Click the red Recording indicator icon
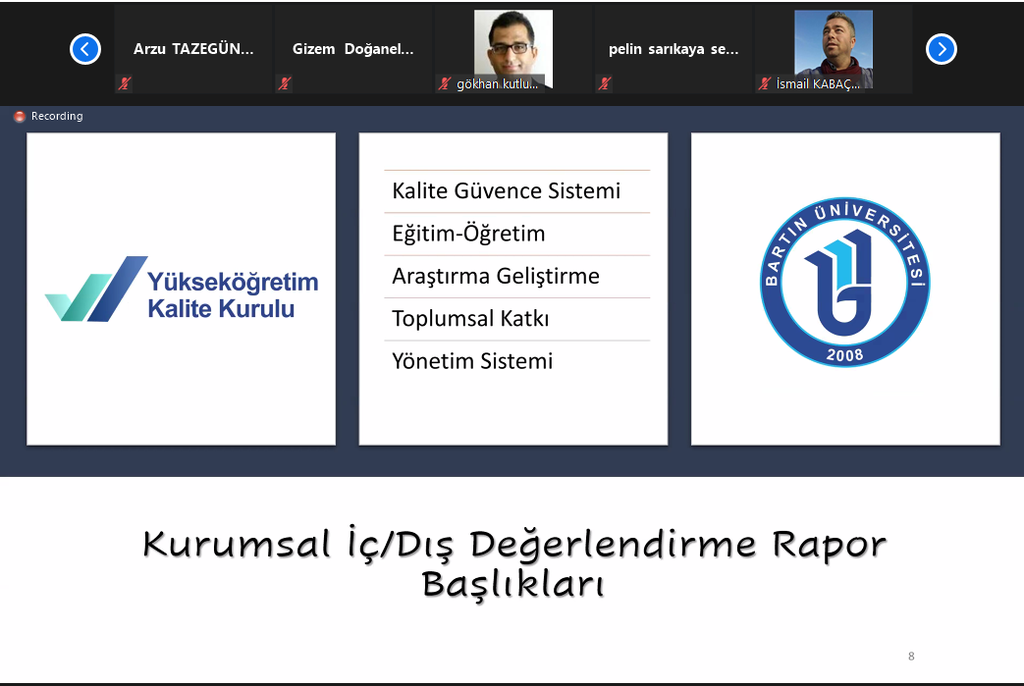Image resolution: width=1024 pixels, height=686 pixels. [19, 116]
